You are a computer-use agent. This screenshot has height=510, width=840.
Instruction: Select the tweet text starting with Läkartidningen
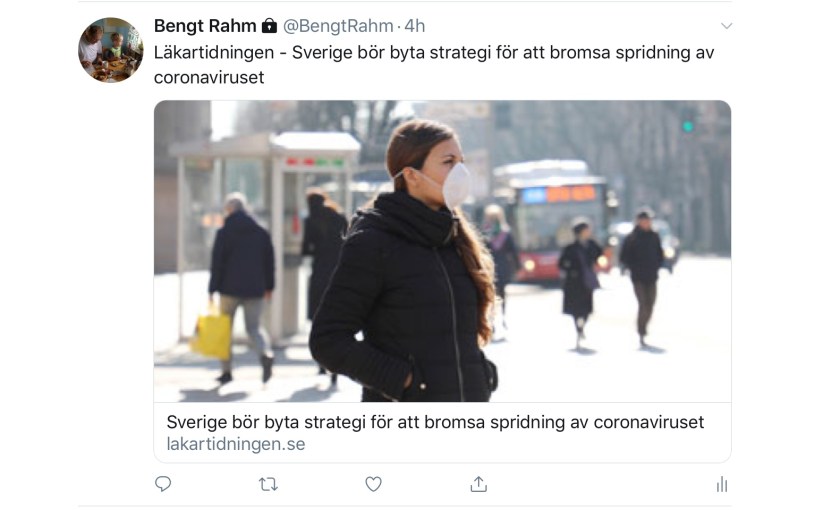click(x=434, y=65)
